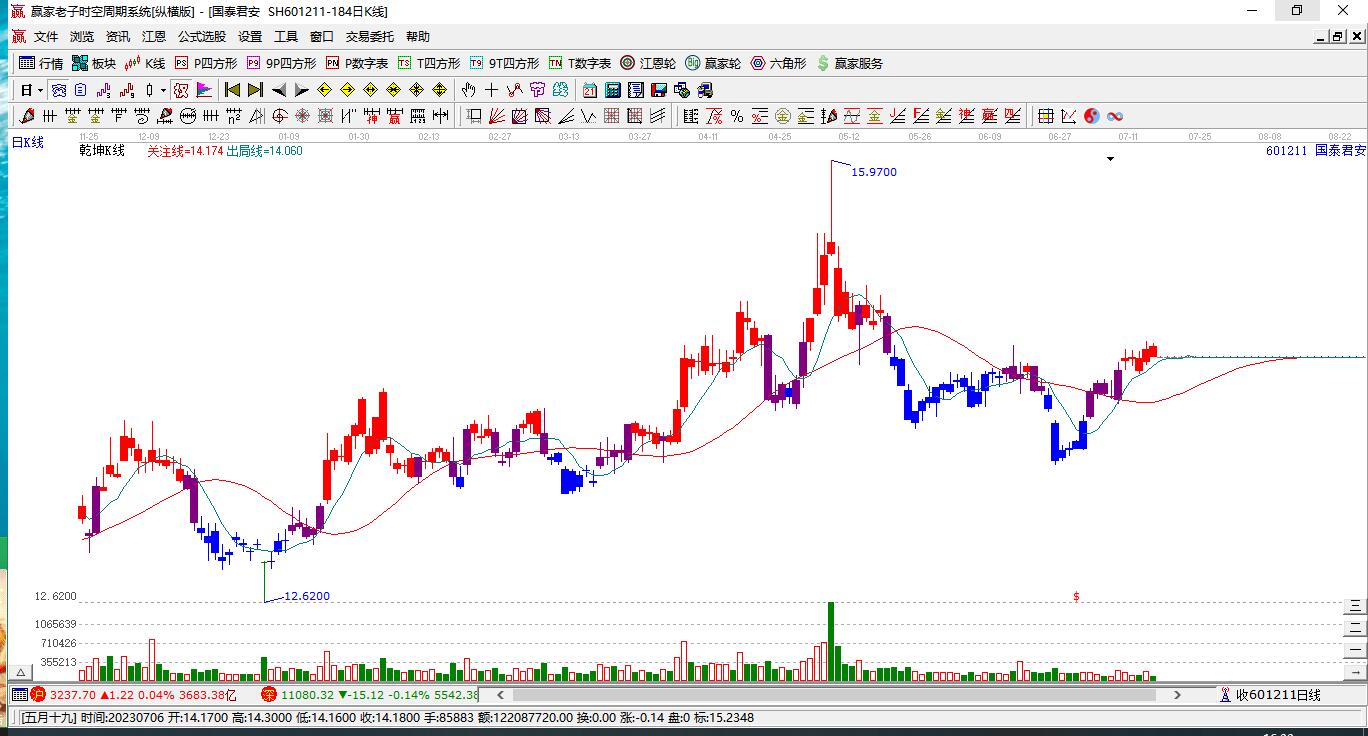The height and width of the screenshot is (736, 1368).
Task: Click the 601211 国泰君安 stock name
Action: pyautogui.click(x=1315, y=151)
